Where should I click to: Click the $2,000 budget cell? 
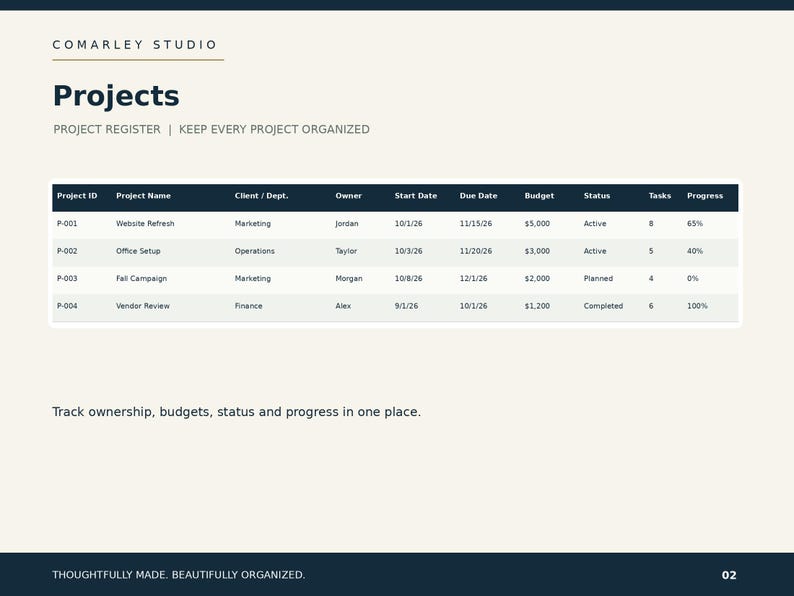pyautogui.click(x=537, y=279)
